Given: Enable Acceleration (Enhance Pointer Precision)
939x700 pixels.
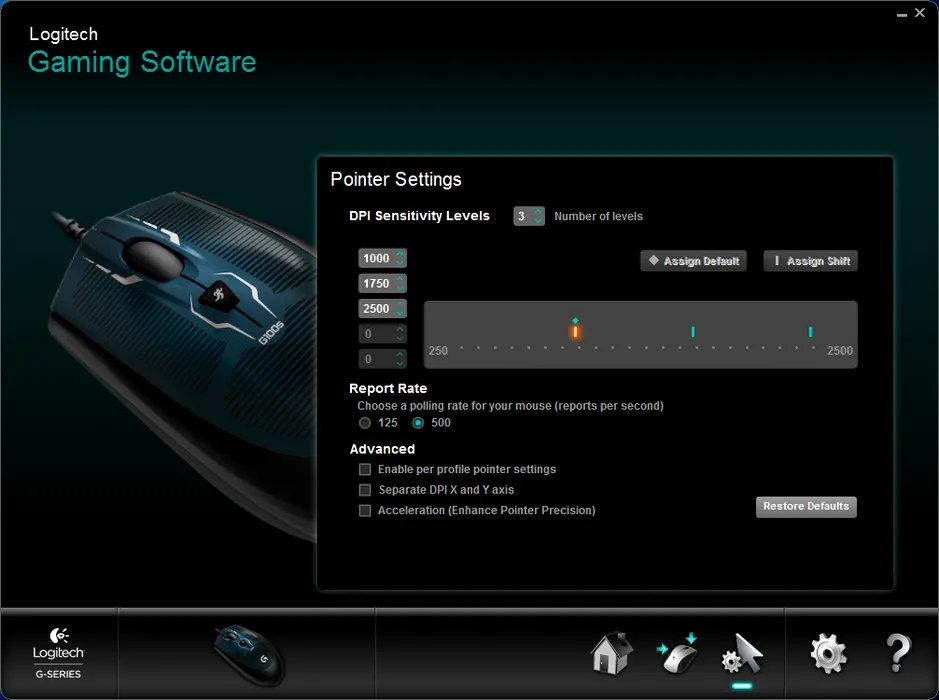Looking at the screenshot, I should 365,510.
